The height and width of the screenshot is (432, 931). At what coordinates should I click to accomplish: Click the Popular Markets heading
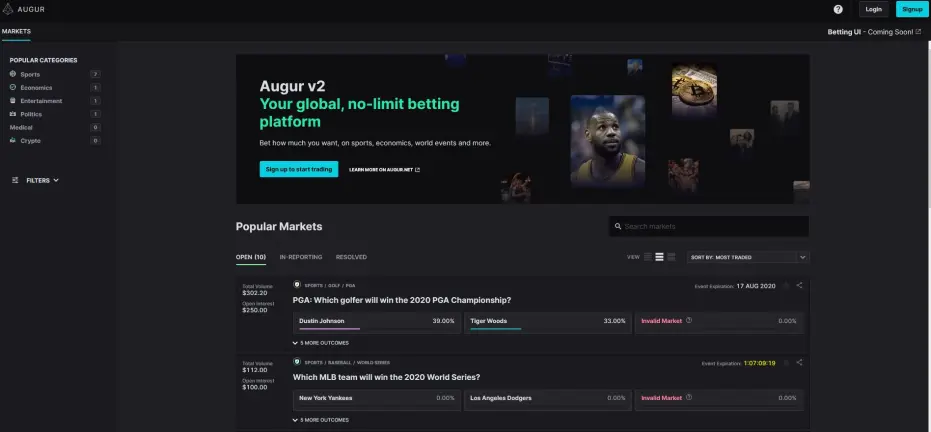click(279, 226)
